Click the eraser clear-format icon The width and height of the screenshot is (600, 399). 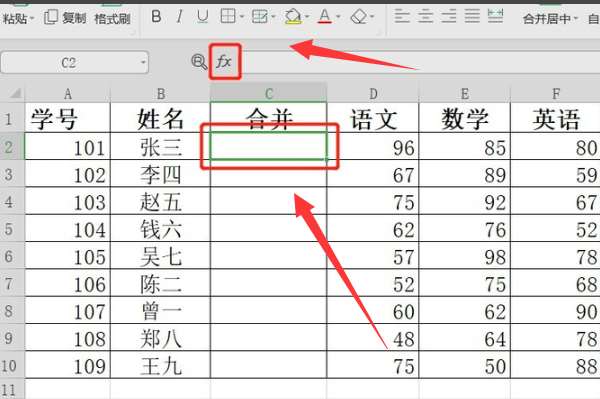click(359, 17)
